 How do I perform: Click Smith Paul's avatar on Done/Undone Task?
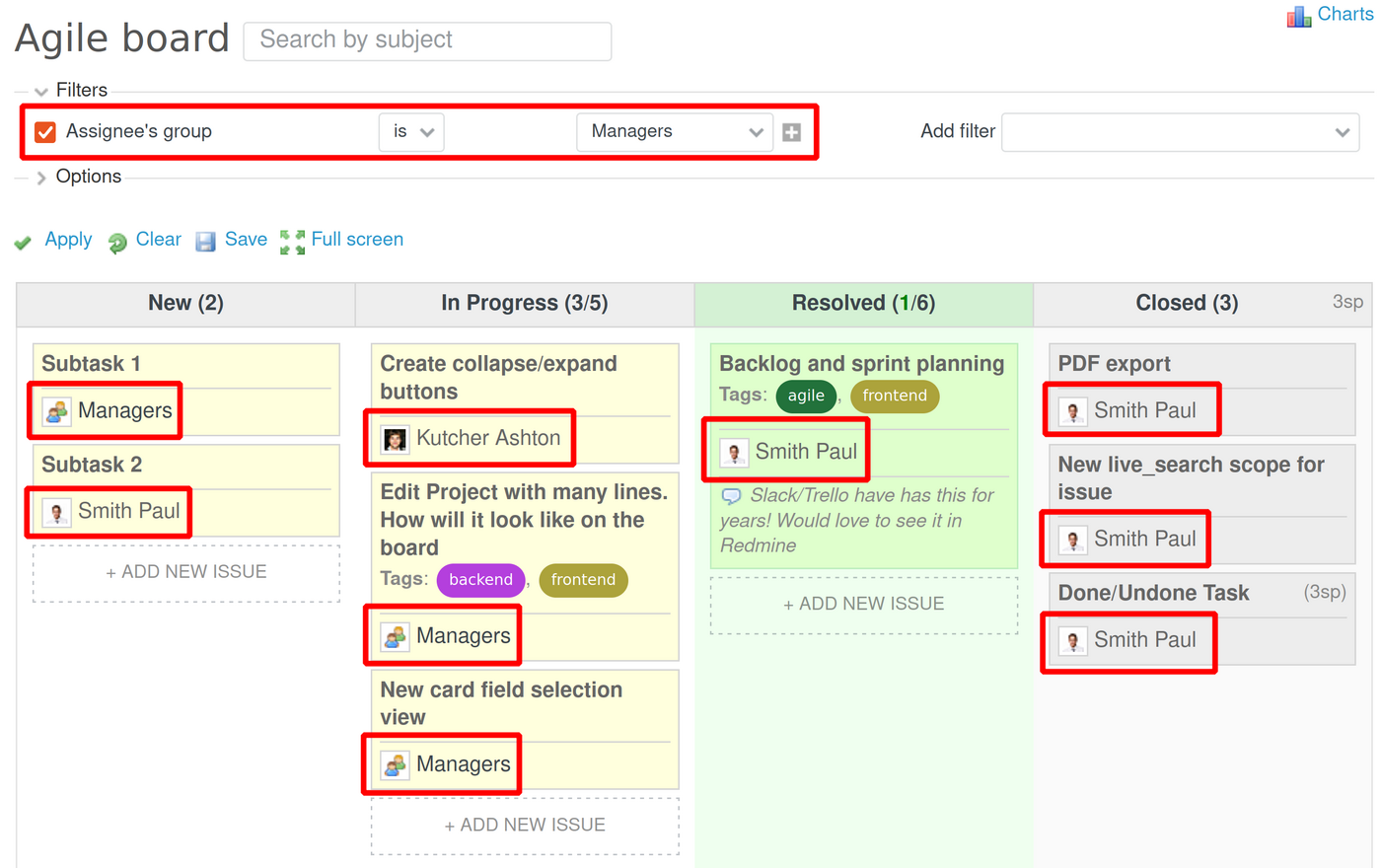pyautogui.click(x=1071, y=639)
